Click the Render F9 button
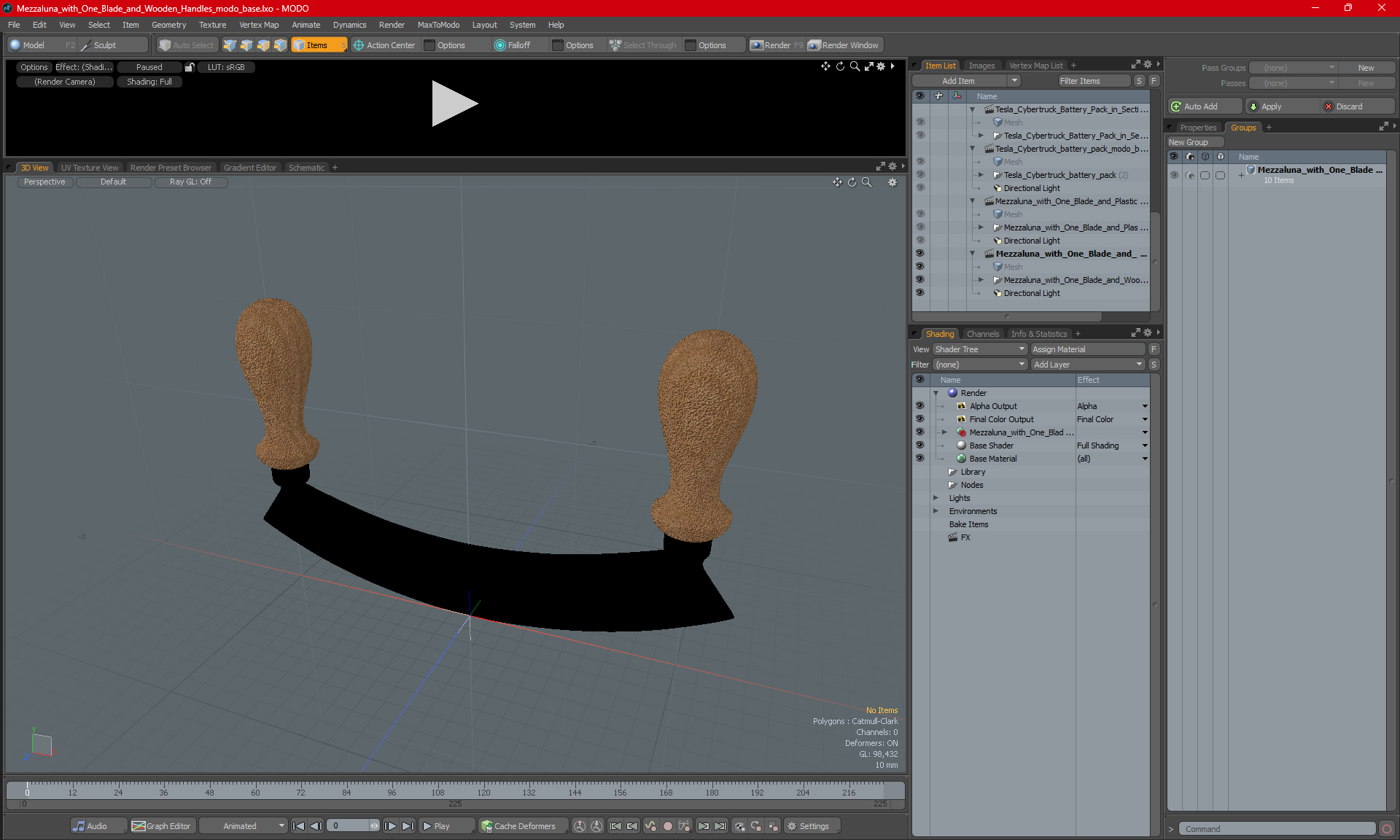The image size is (1400, 840). coord(777,45)
